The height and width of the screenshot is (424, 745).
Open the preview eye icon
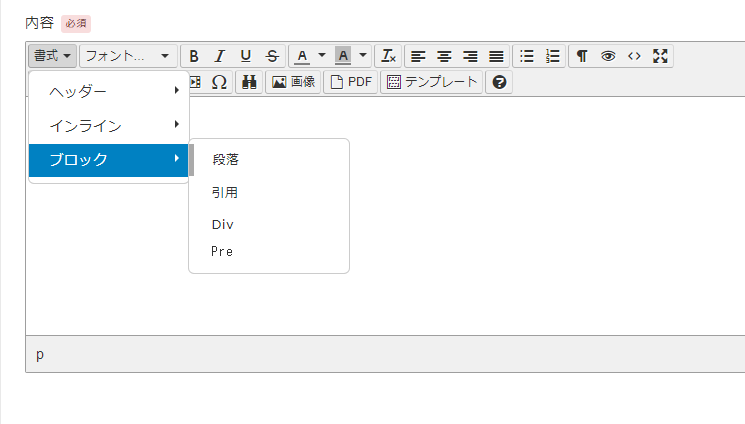coord(608,56)
